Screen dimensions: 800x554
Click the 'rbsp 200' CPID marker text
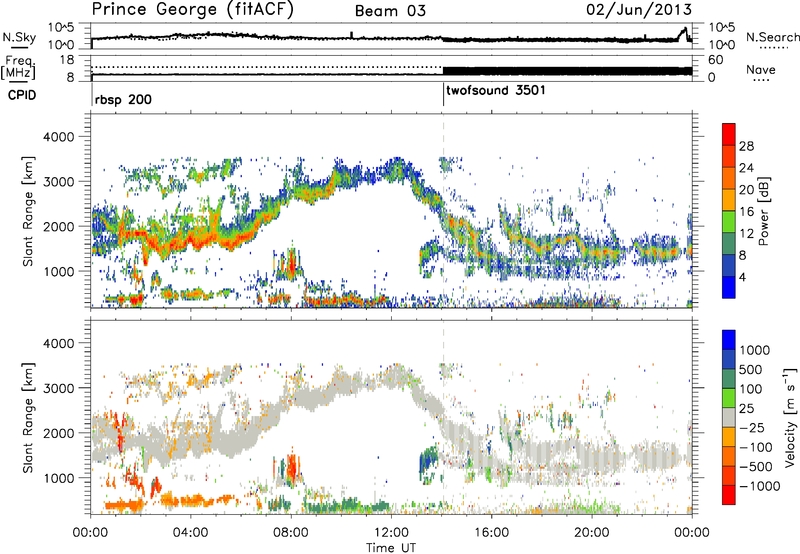coord(123,99)
